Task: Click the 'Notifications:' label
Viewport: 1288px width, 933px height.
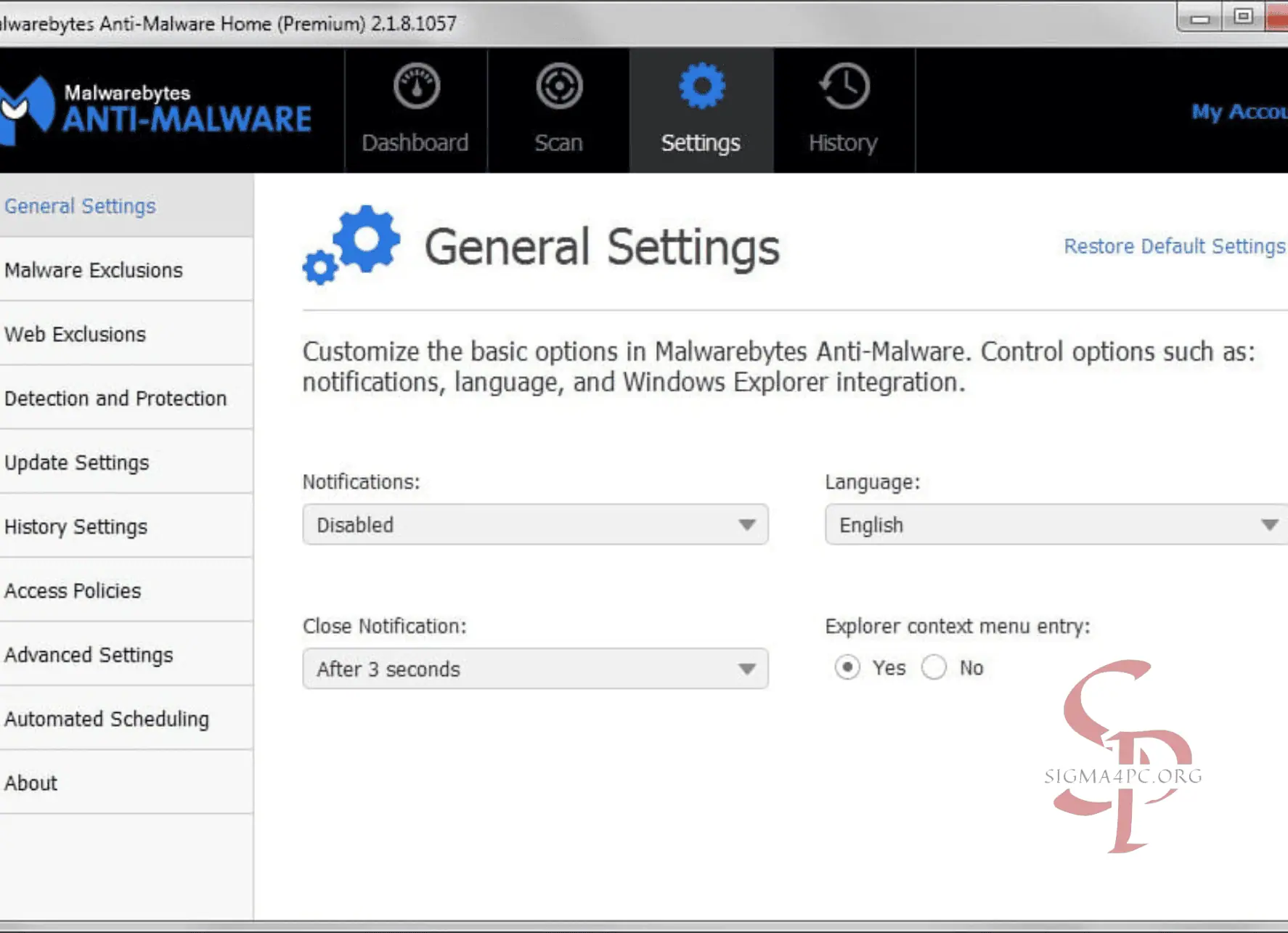Action: pos(361,482)
